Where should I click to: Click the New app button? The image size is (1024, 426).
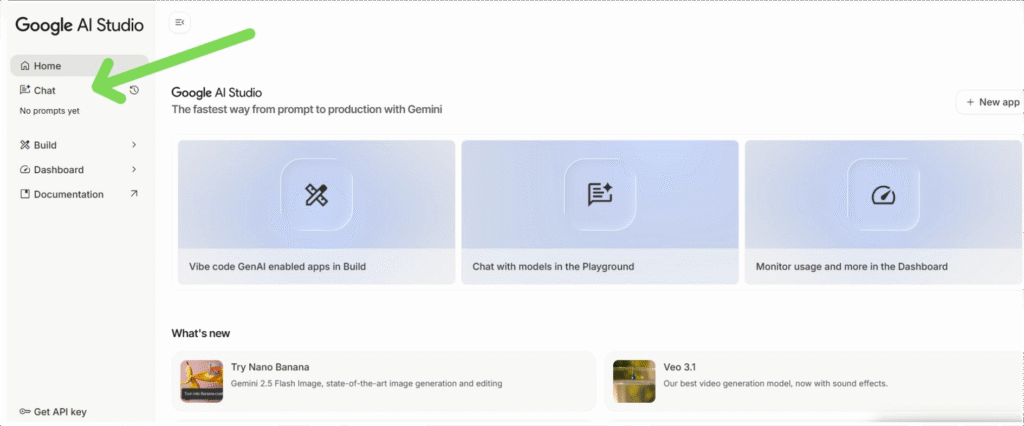pos(990,102)
